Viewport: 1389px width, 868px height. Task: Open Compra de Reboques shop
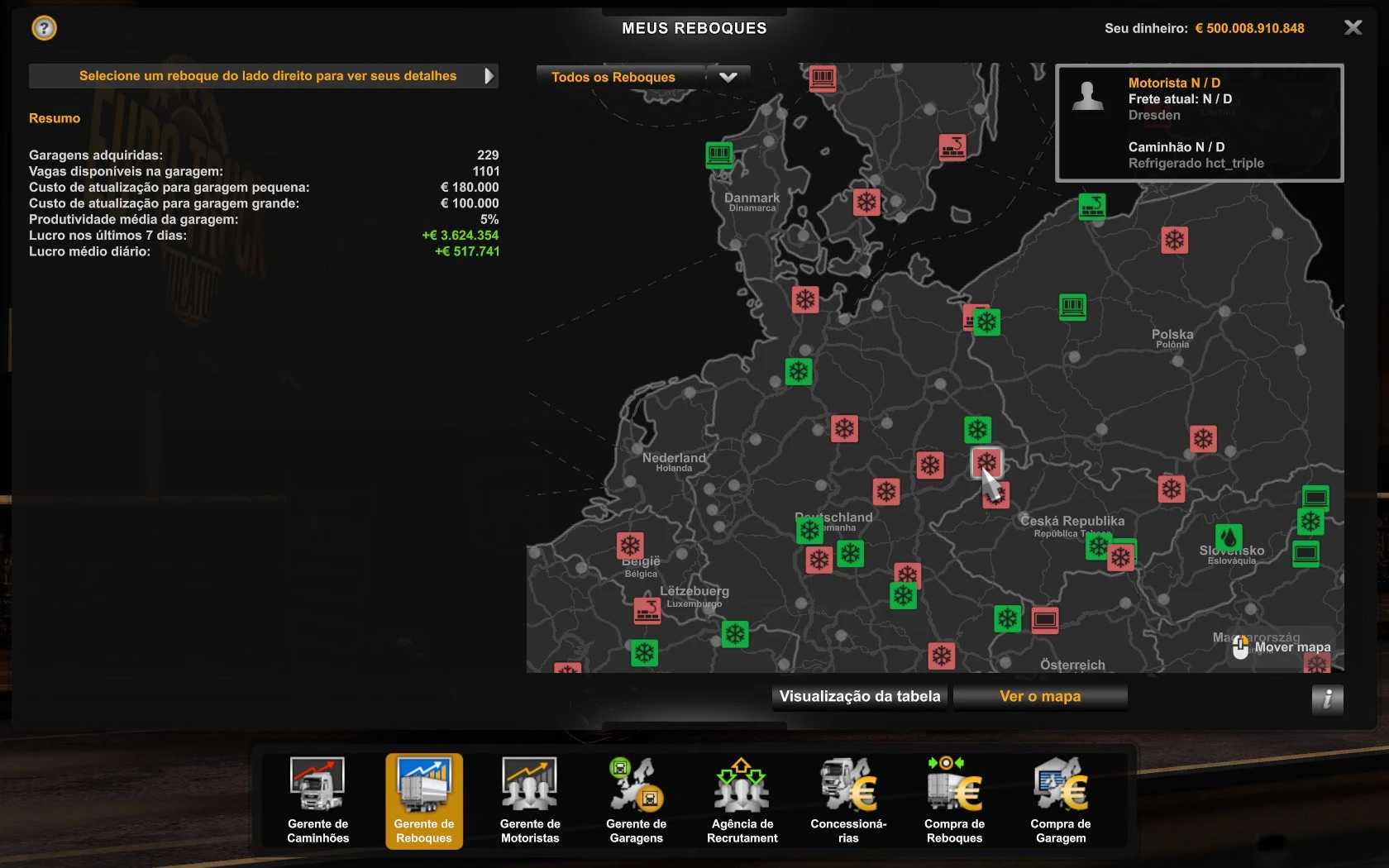[x=954, y=799]
